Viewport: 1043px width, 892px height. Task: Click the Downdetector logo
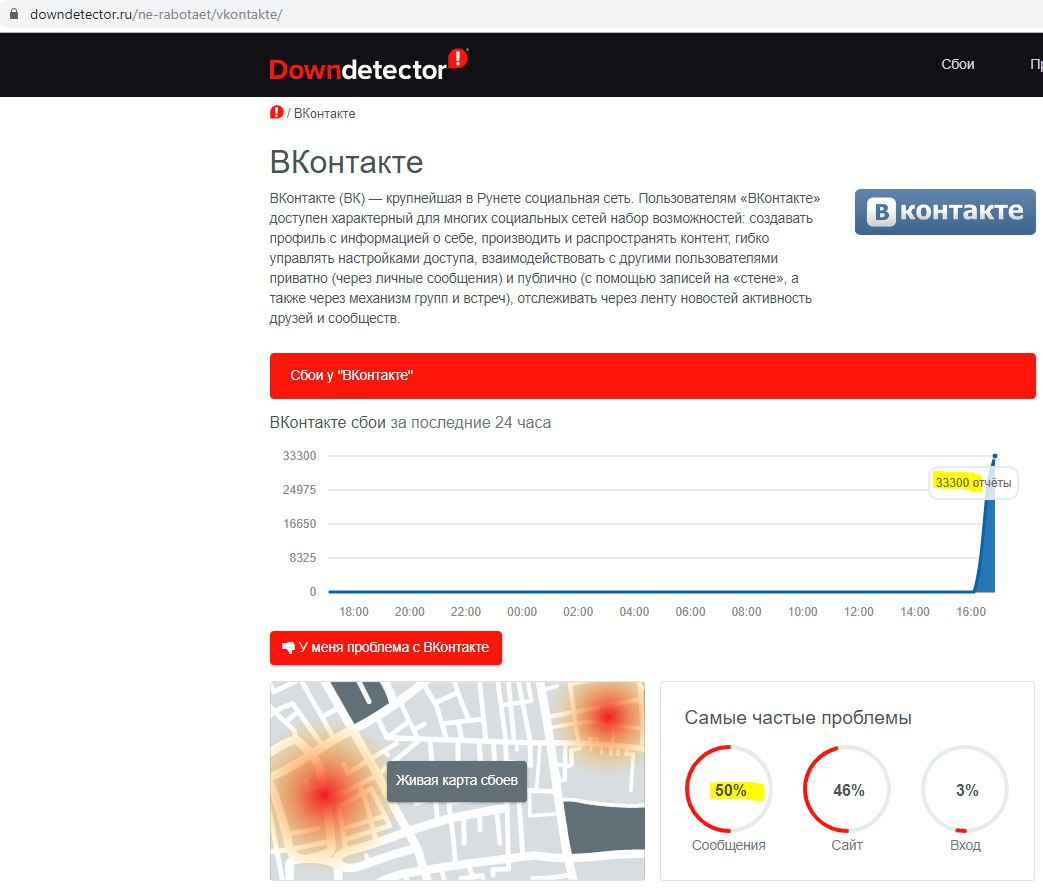(x=369, y=67)
